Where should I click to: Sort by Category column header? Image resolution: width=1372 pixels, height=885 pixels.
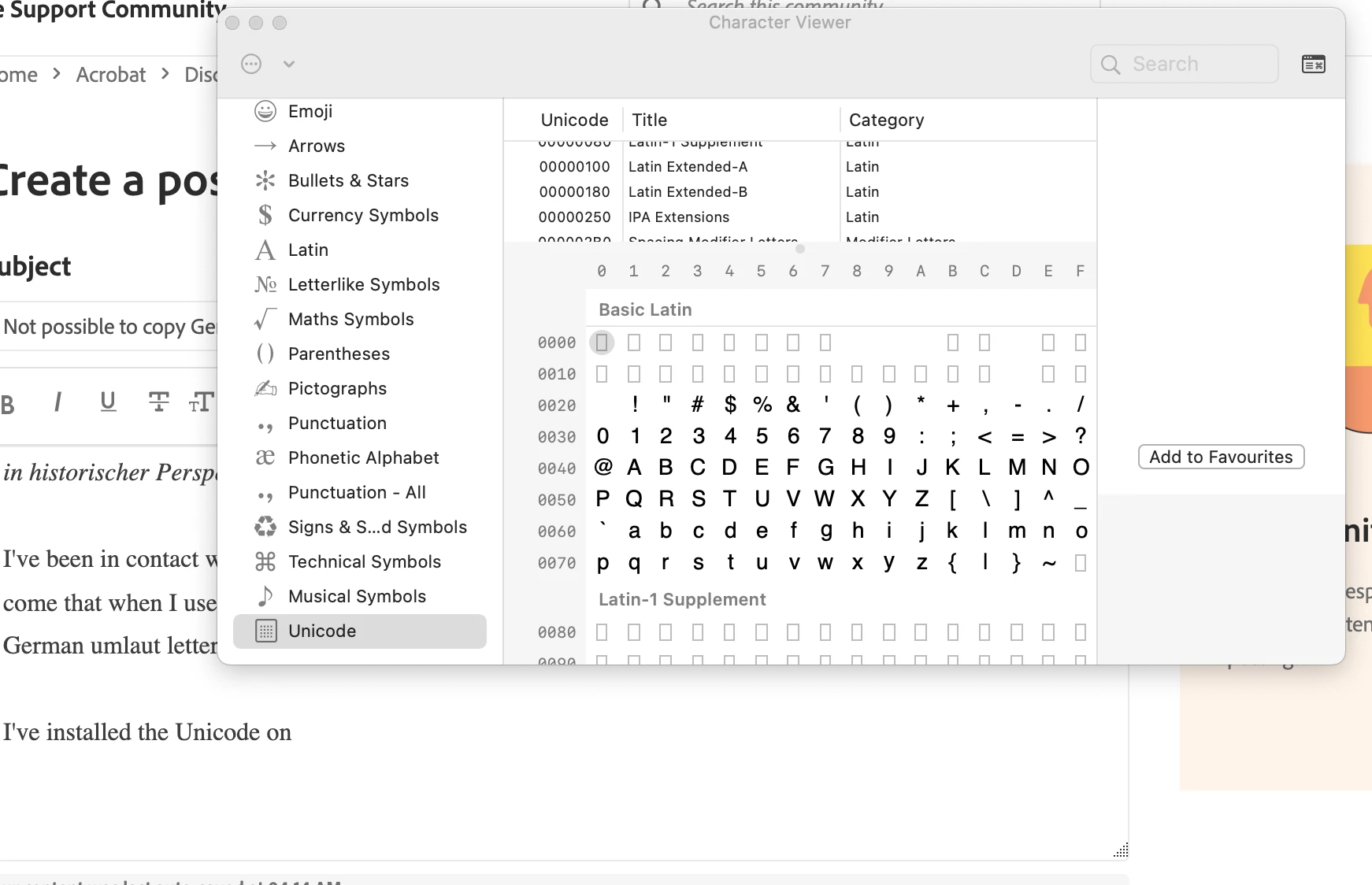click(x=886, y=120)
